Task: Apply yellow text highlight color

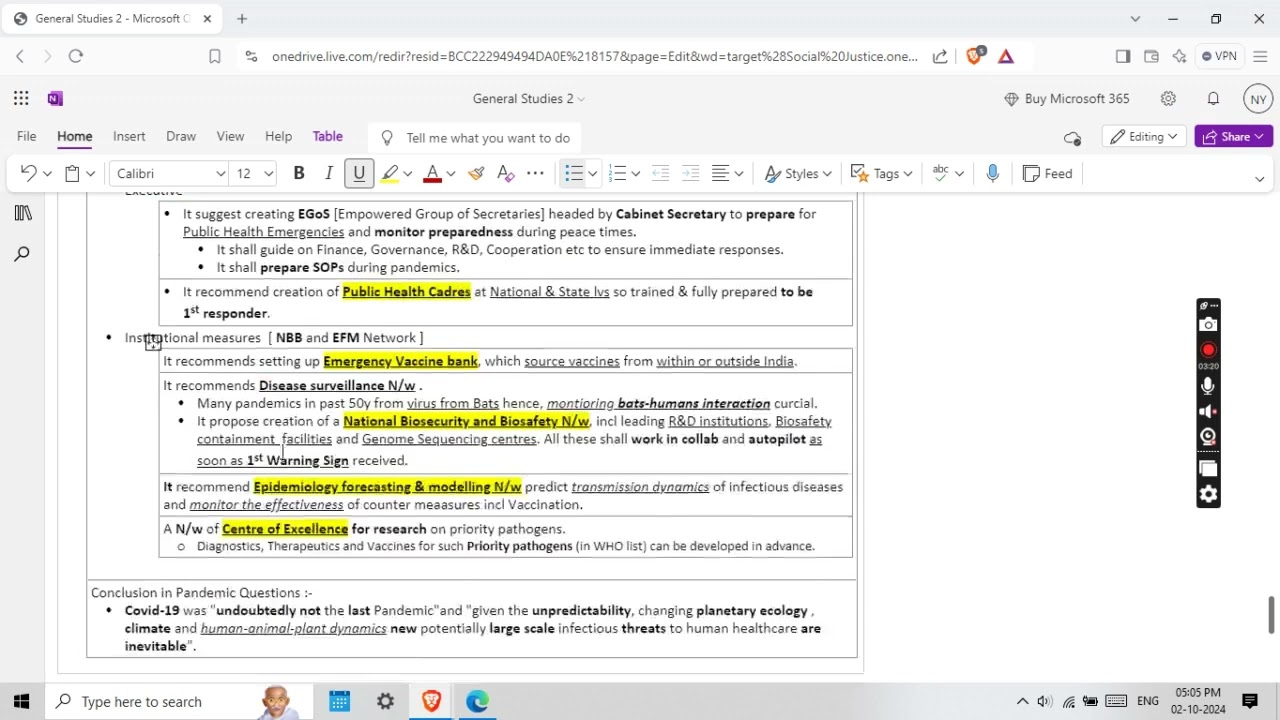Action: coord(390,173)
